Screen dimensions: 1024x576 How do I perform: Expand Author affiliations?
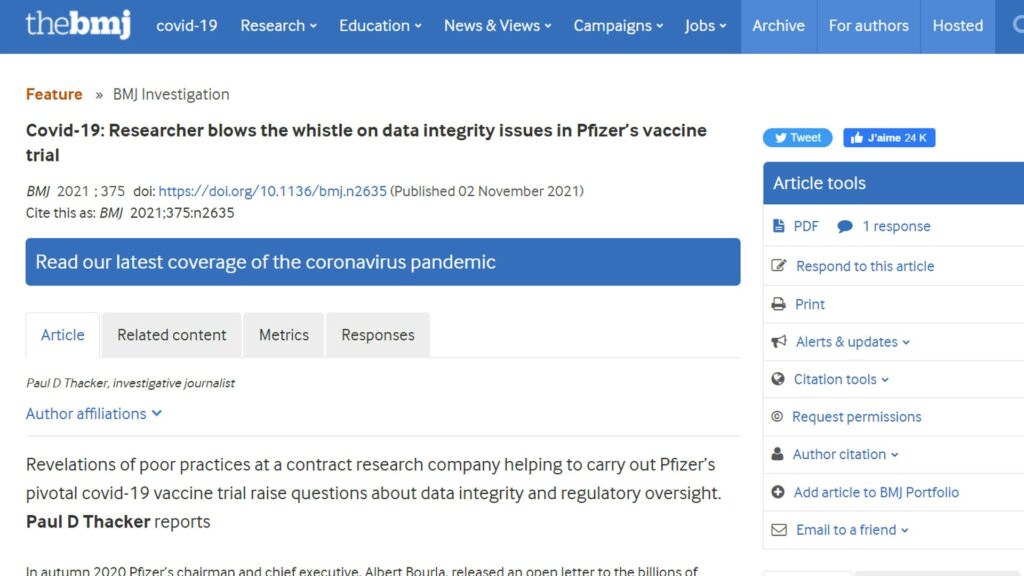click(x=93, y=413)
